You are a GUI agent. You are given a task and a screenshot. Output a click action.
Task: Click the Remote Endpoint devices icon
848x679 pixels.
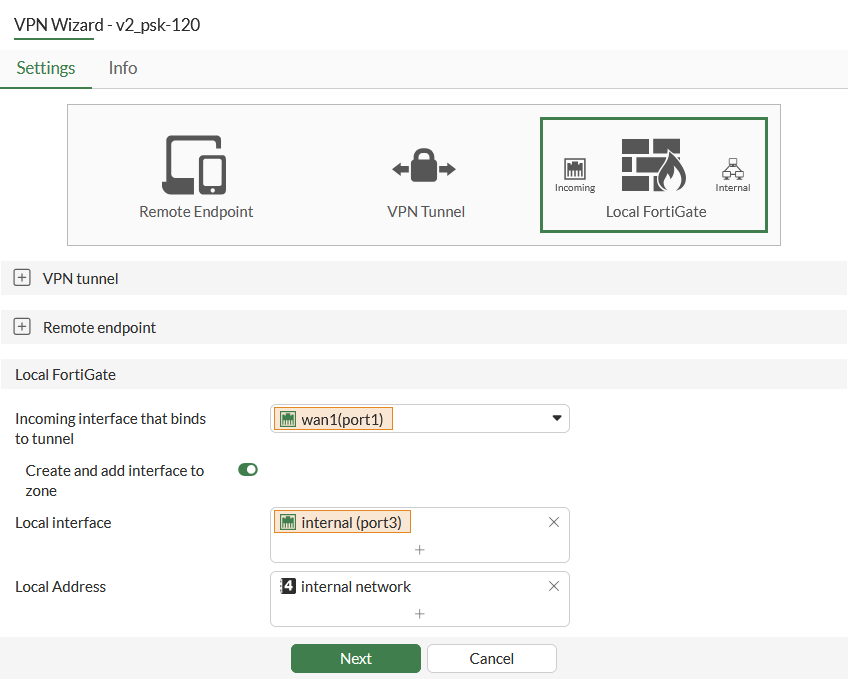[x=195, y=165]
